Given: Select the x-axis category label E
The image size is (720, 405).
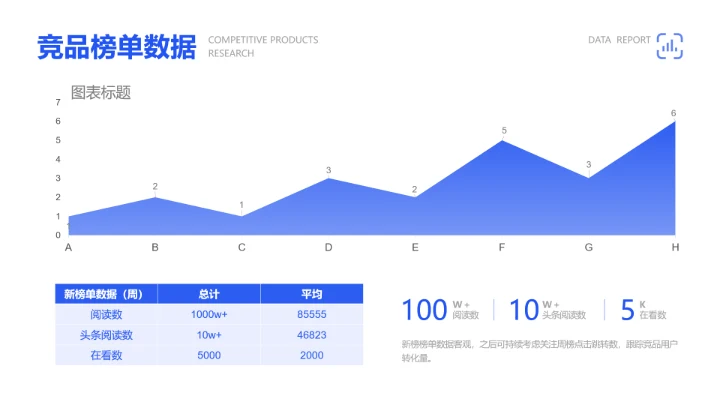Looking at the screenshot, I should click(415, 247).
